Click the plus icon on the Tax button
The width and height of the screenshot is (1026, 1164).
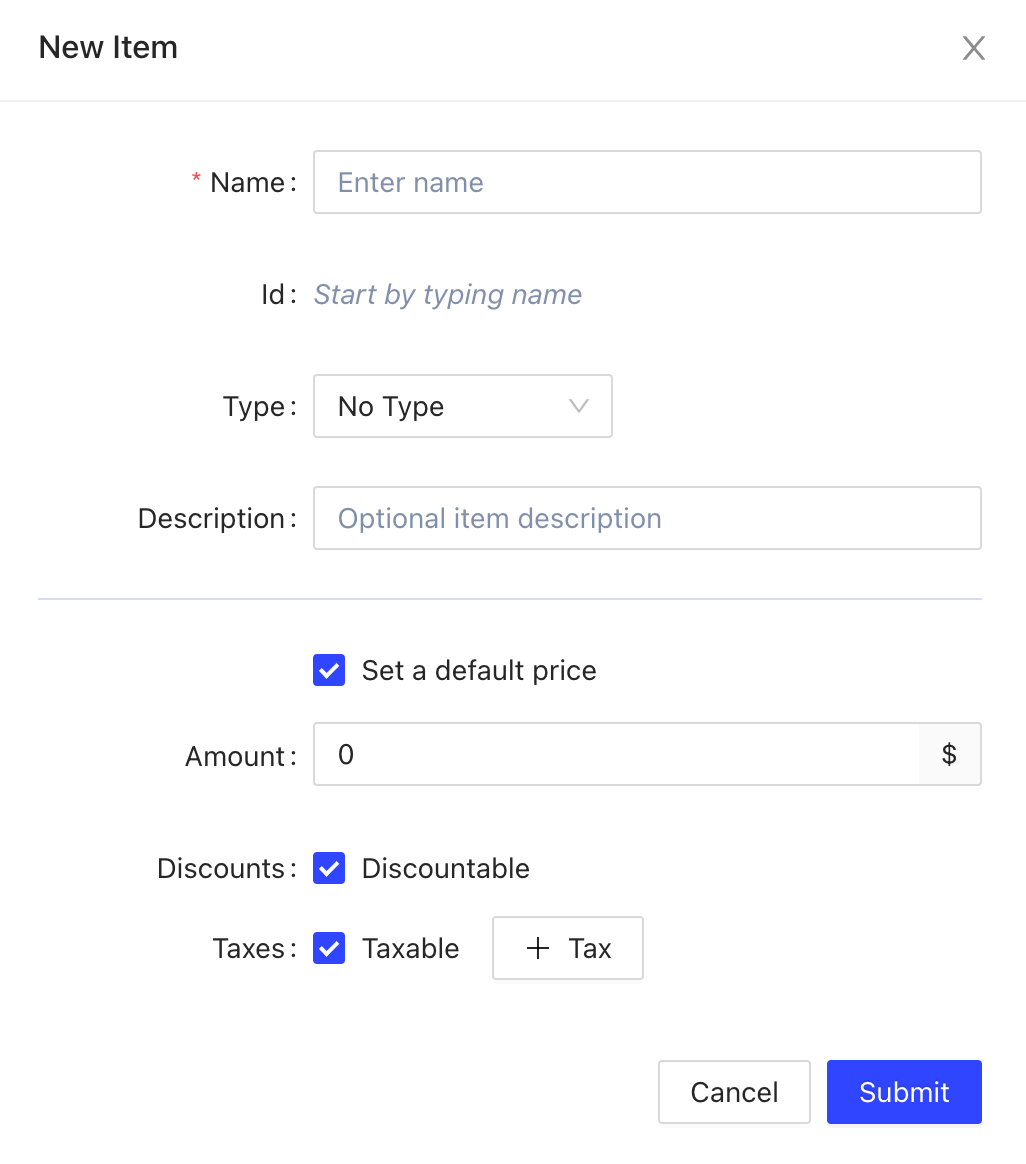[x=538, y=948]
